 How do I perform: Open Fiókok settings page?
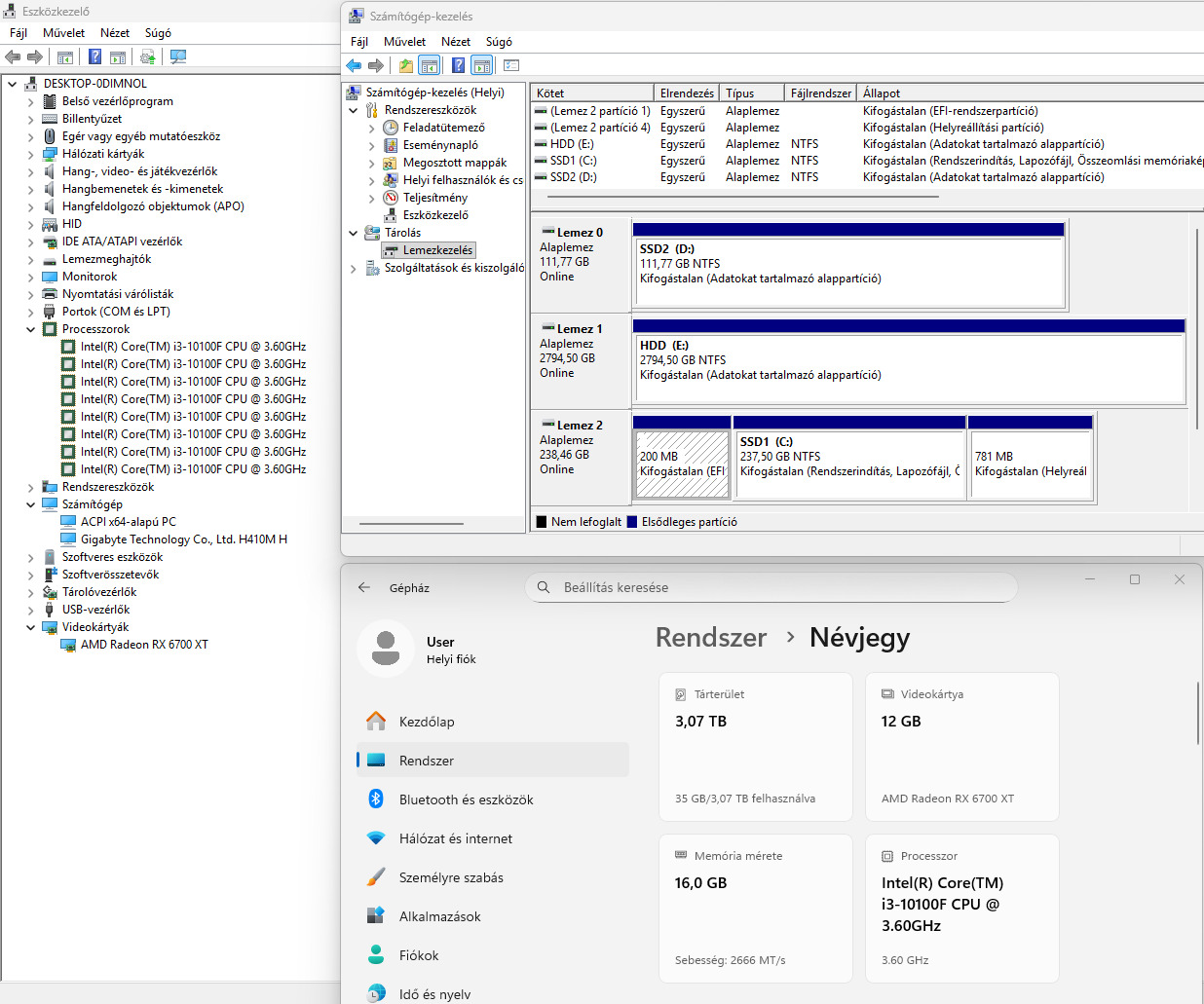[x=493, y=955]
